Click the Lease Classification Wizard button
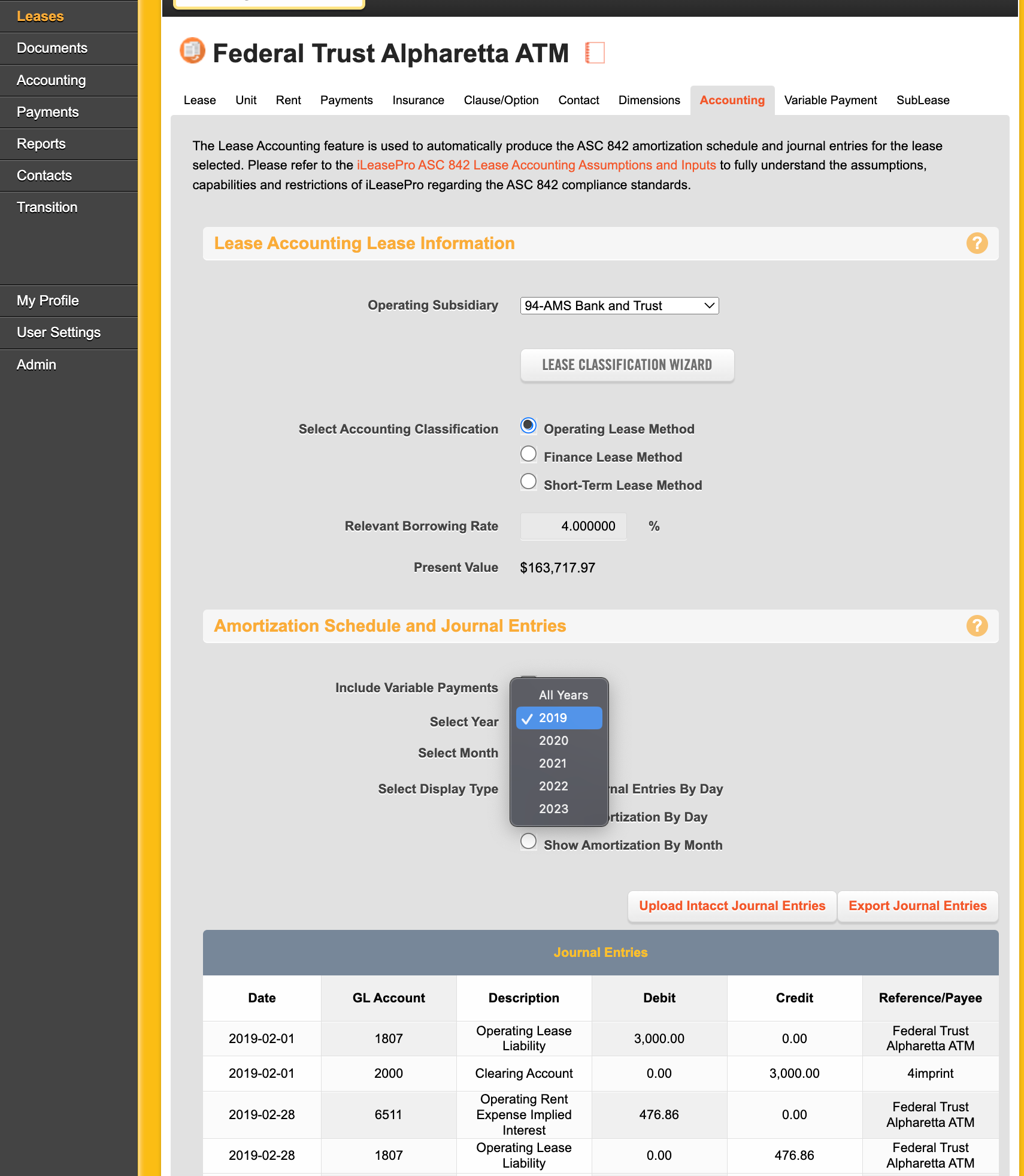The width and height of the screenshot is (1024, 1176). tap(627, 365)
